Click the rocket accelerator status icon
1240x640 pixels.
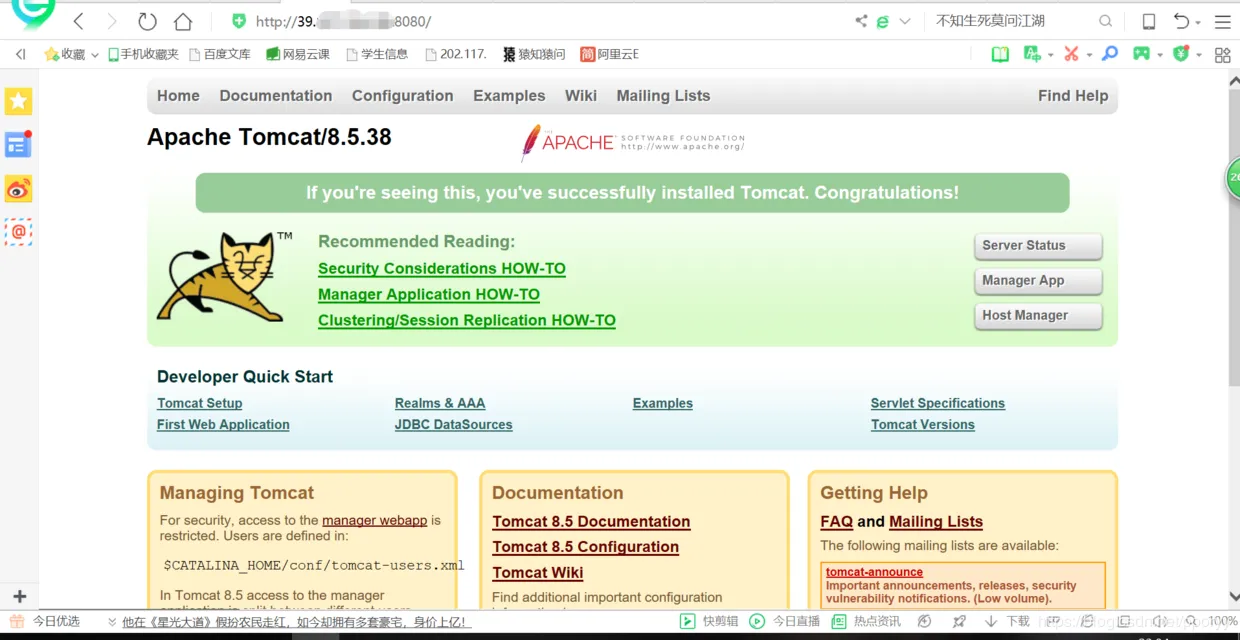pyautogui.click(x=959, y=621)
